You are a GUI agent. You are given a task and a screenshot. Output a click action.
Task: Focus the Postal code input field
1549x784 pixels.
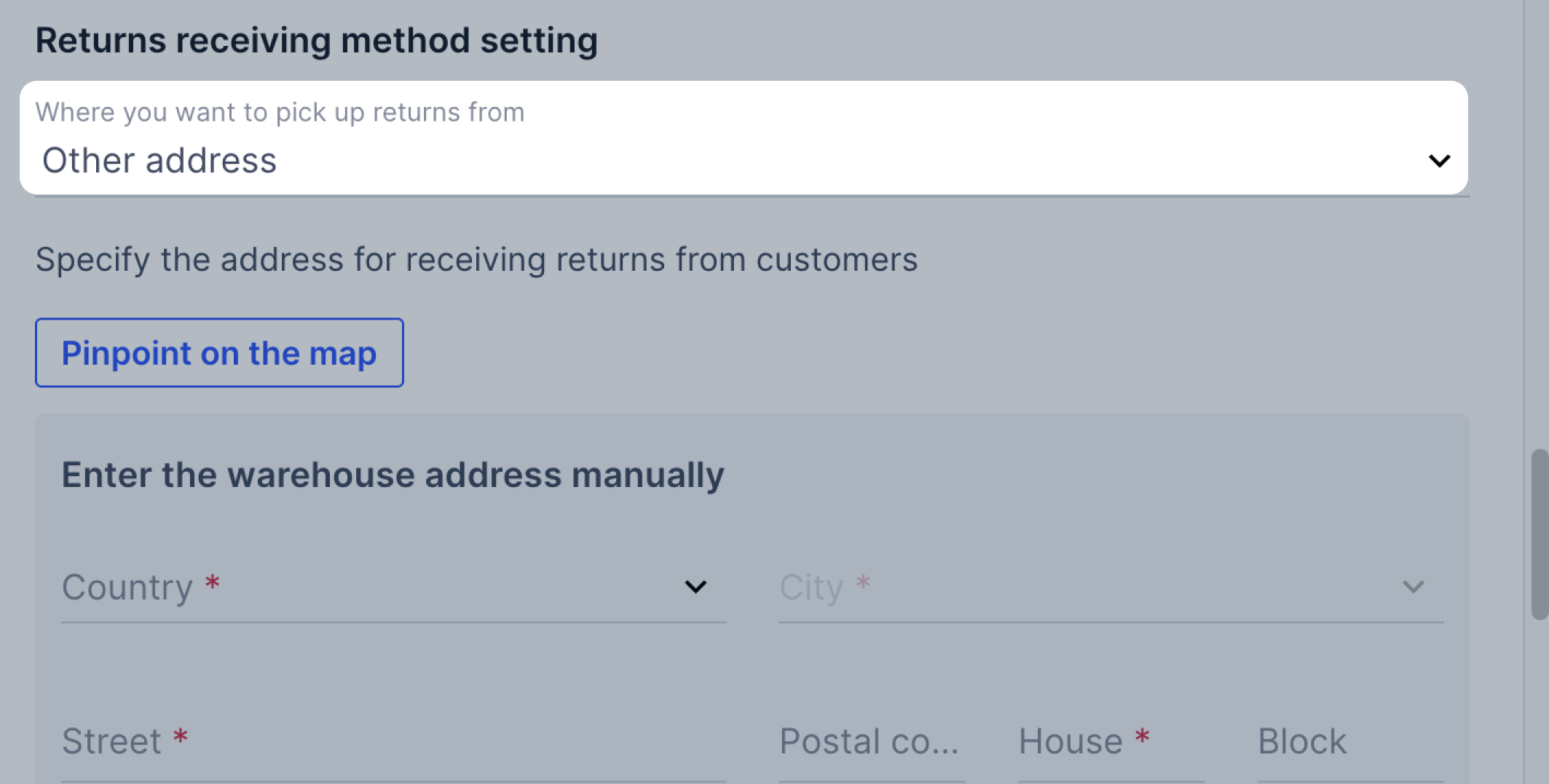coord(872,743)
